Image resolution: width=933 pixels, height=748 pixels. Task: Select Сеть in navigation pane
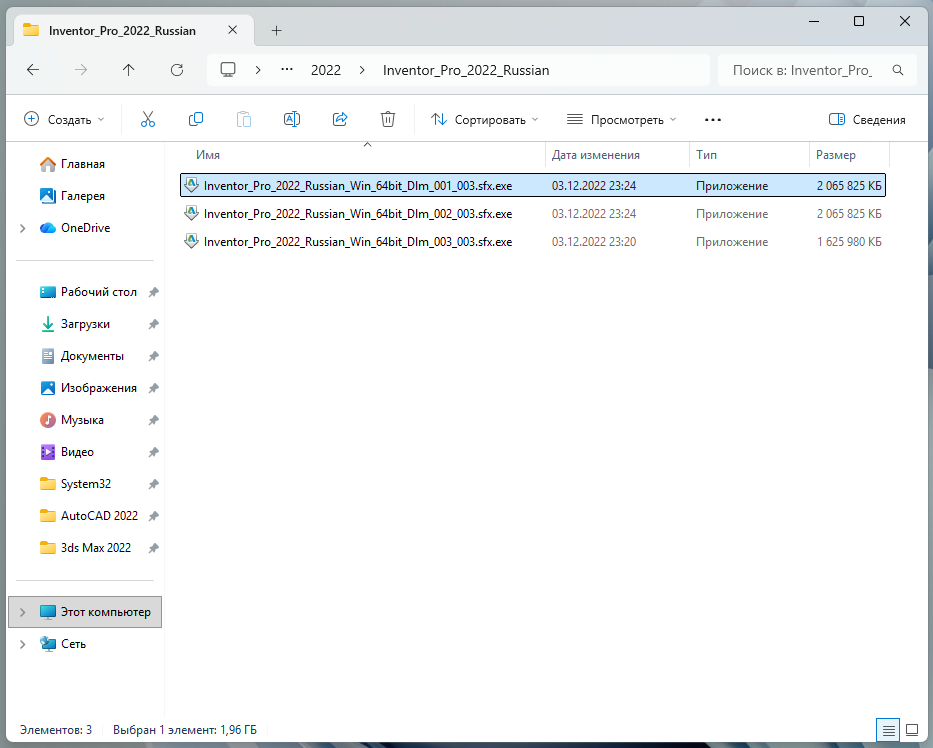(x=73, y=644)
